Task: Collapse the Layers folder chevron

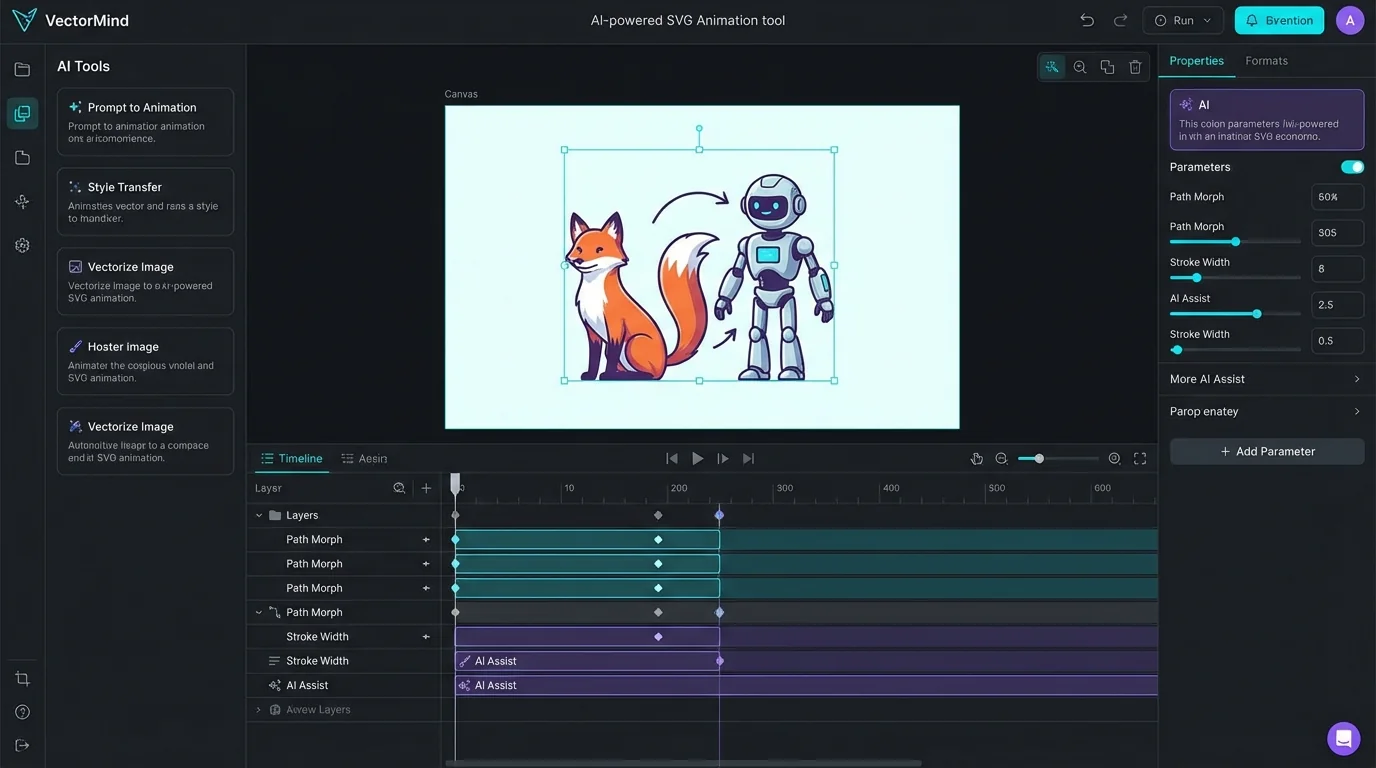Action: point(259,516)
